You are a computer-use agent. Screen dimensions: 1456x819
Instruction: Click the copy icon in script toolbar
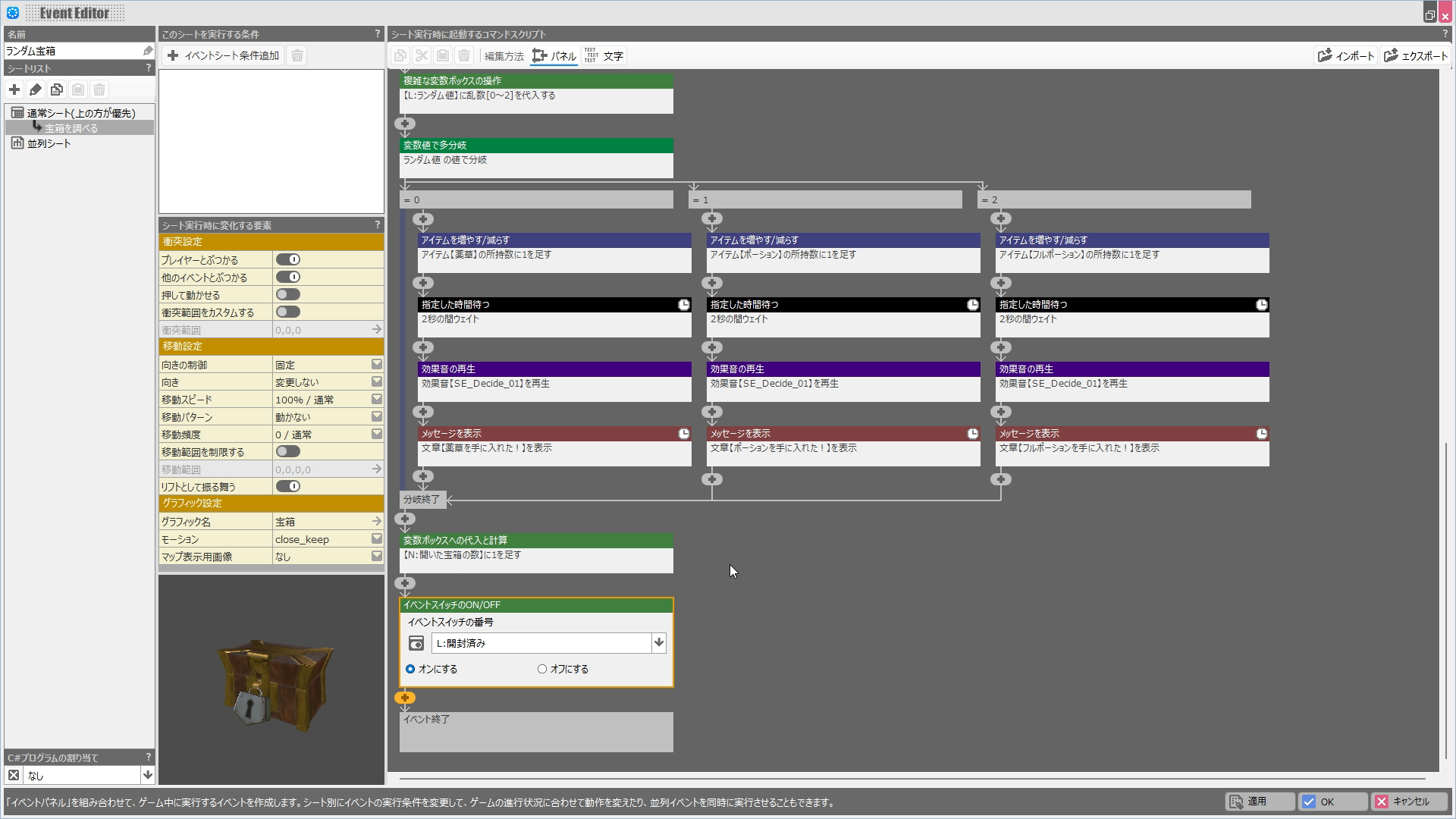pos(400,55)
